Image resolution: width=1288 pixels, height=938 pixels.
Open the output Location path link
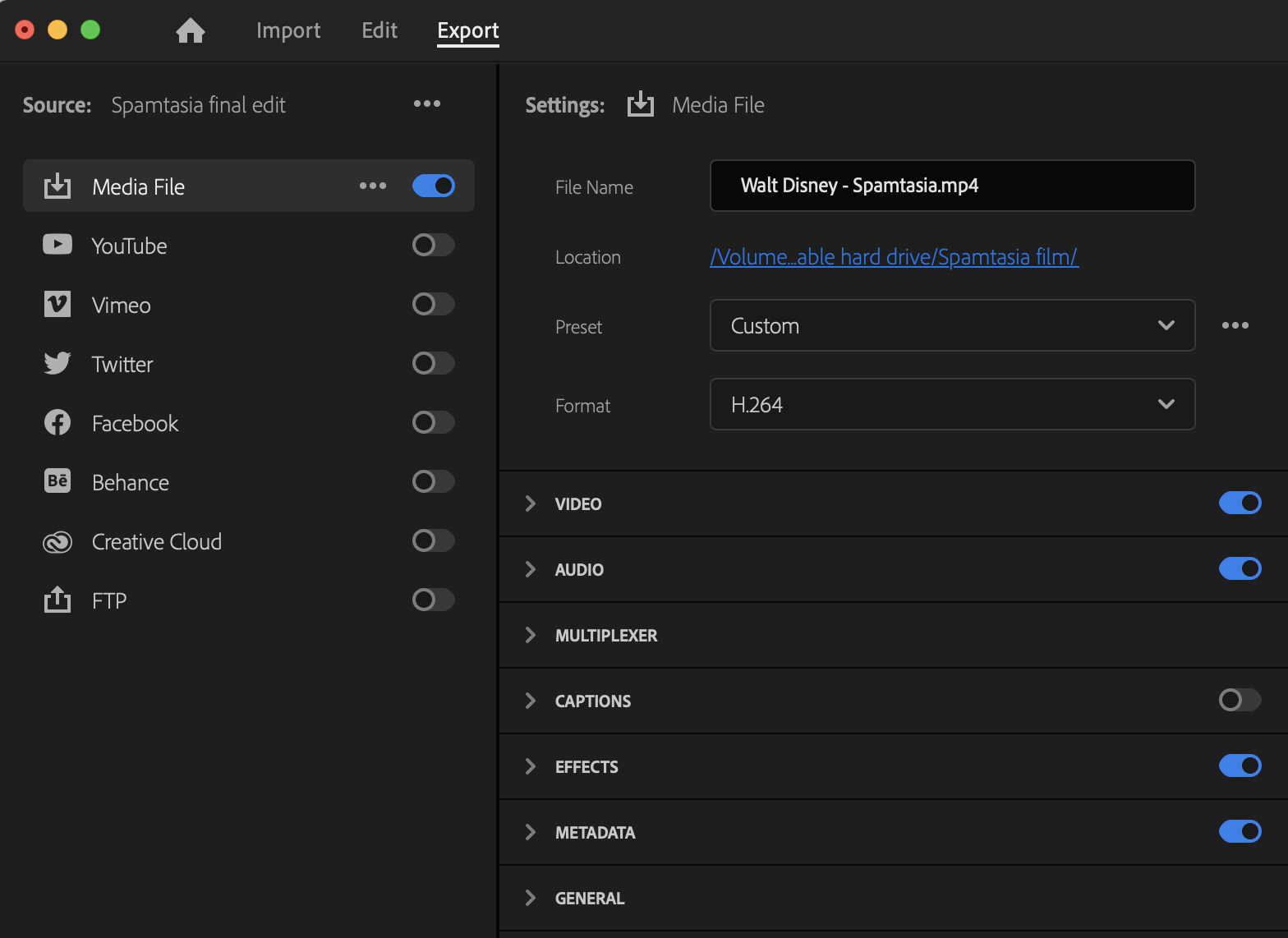point(894,257)
